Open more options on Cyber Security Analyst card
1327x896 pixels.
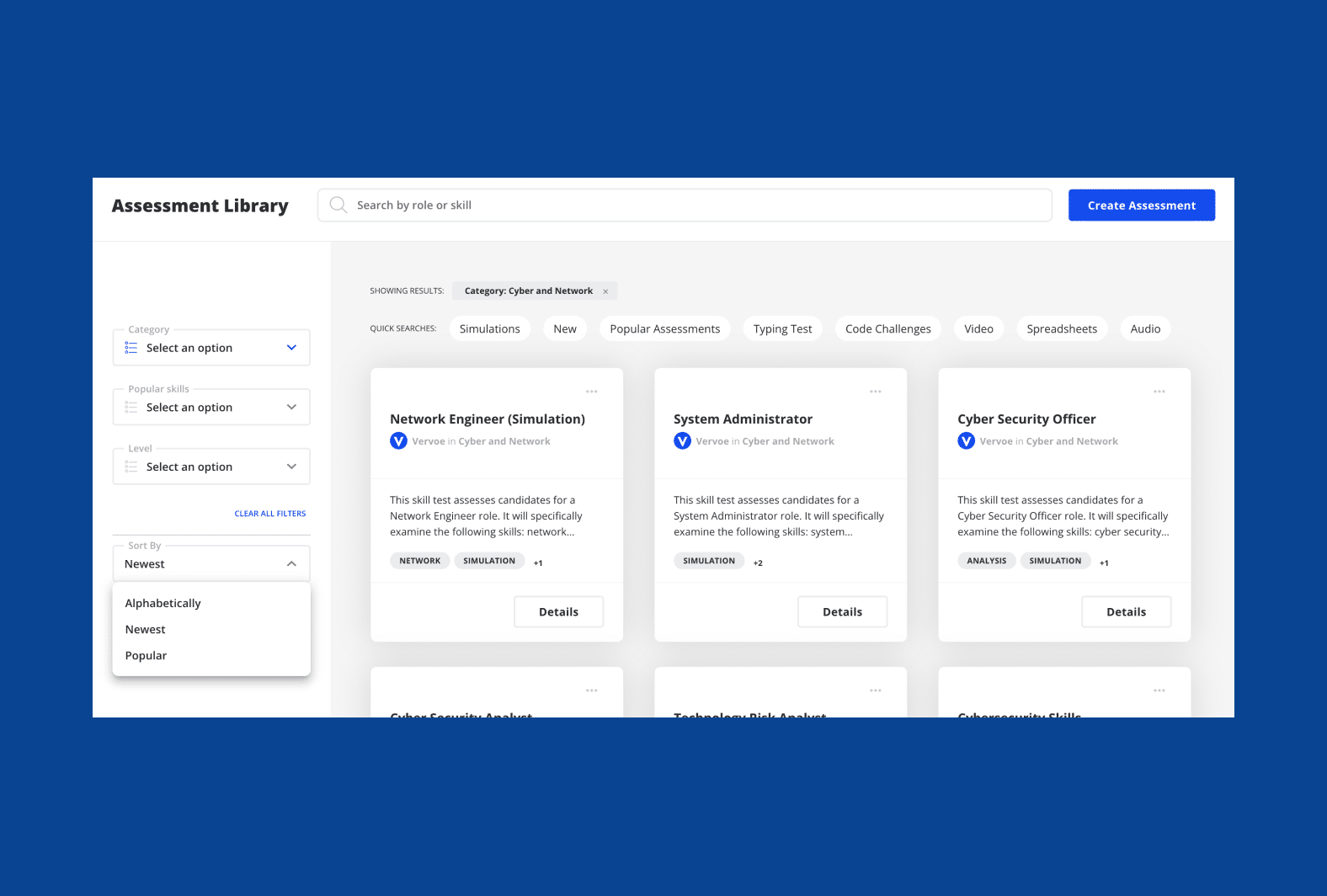[x=592, y=691]
